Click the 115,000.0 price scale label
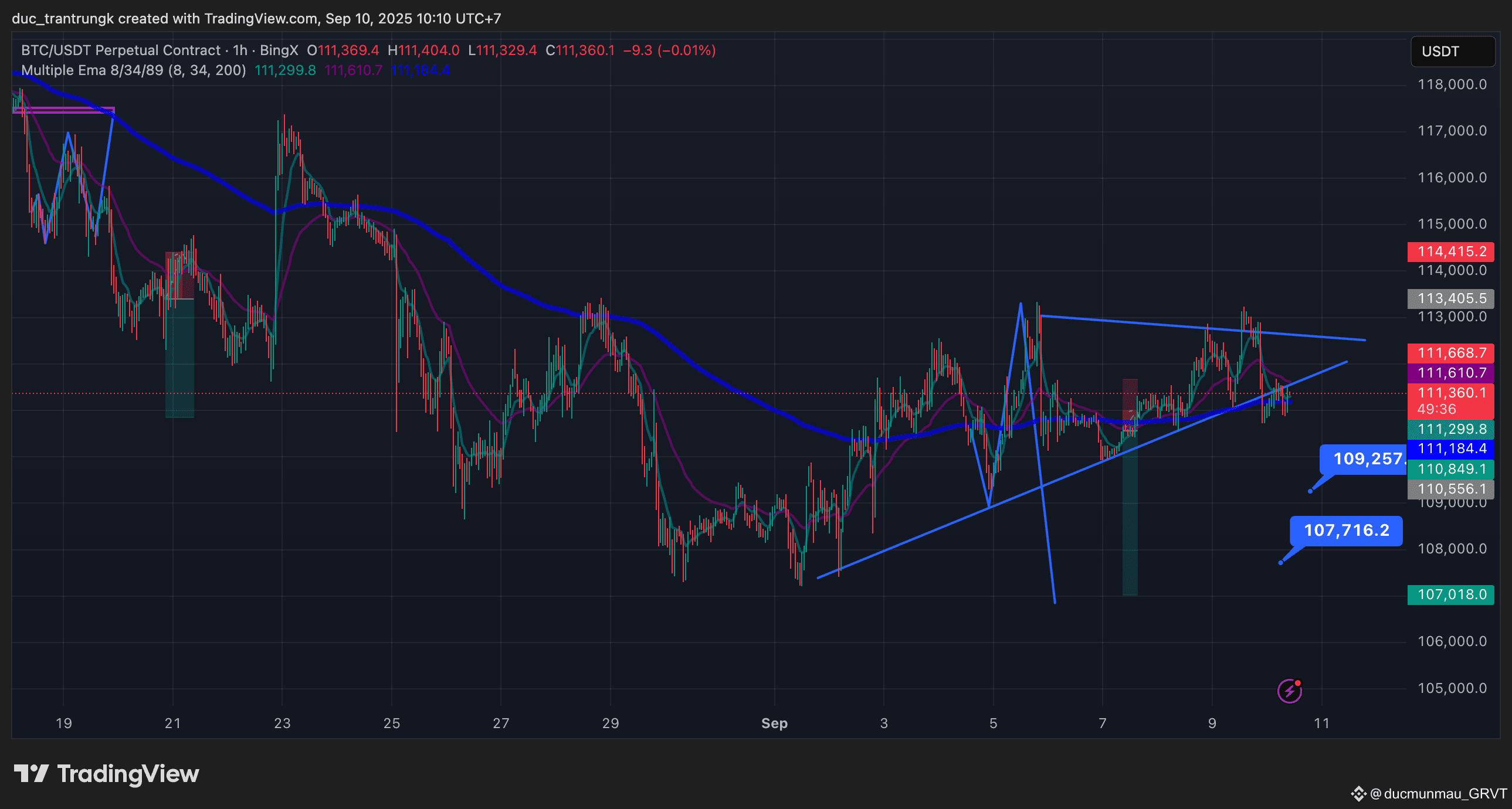1512x809 pixels. (x=1452, y=224)
